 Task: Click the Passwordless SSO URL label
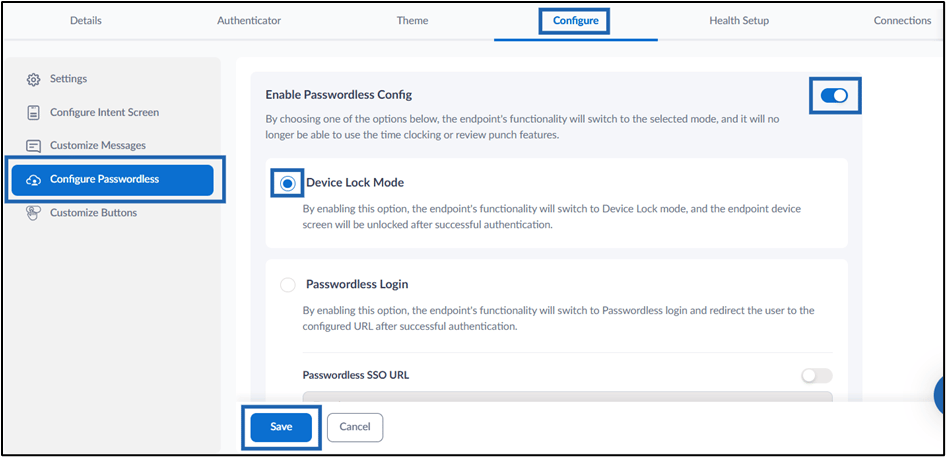click(x=355, y=375)
